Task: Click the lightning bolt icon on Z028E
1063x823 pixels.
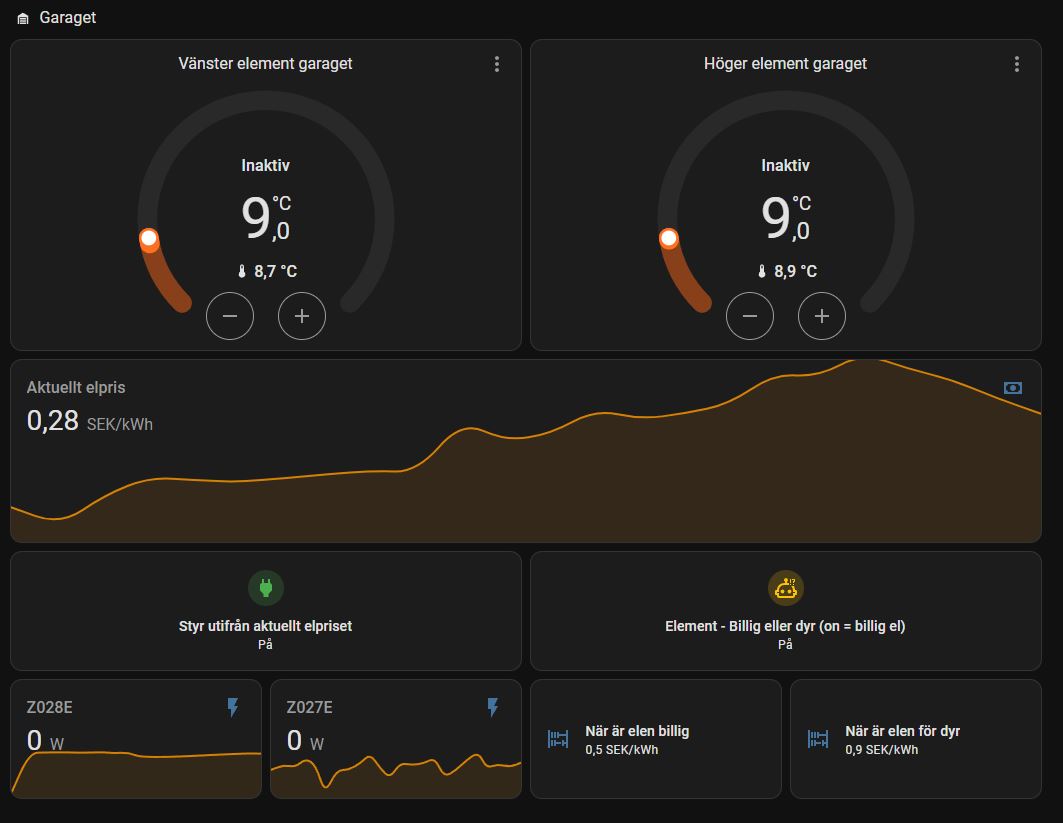Action: 233,708
